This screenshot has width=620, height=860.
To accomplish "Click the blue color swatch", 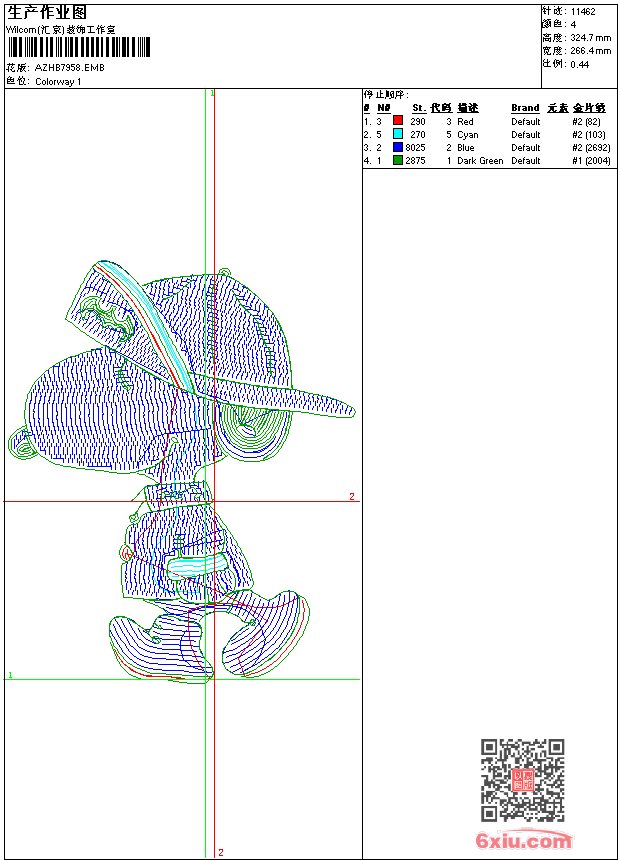I will (x=397, y=147).
